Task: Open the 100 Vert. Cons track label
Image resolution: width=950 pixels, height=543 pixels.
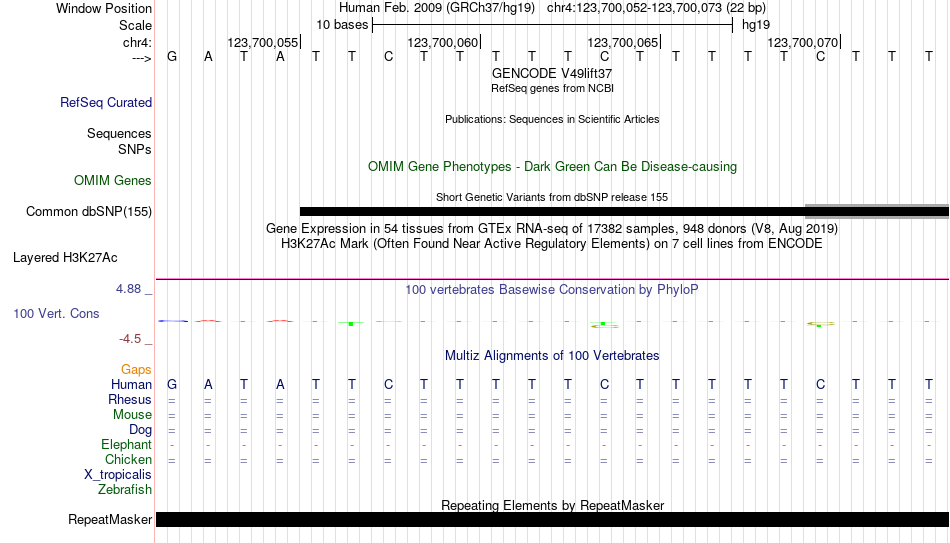Action: tap(56, 313)
